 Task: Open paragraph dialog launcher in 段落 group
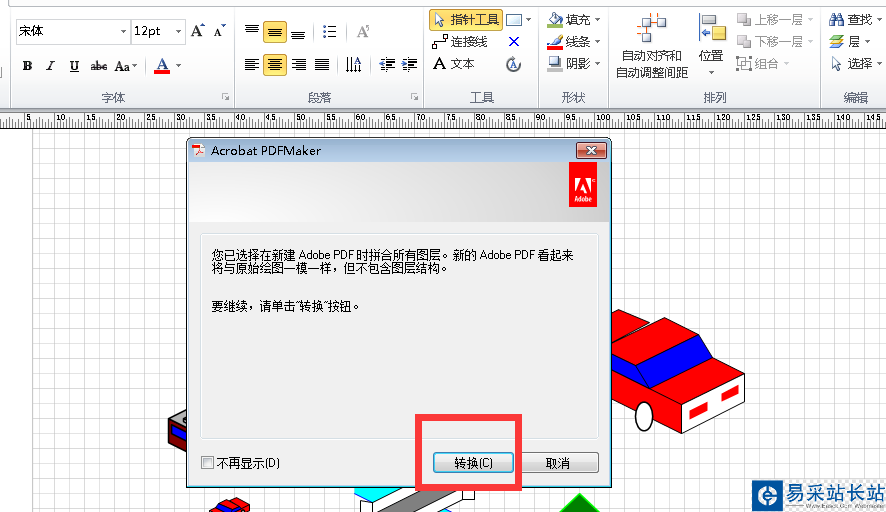point(415,97)
